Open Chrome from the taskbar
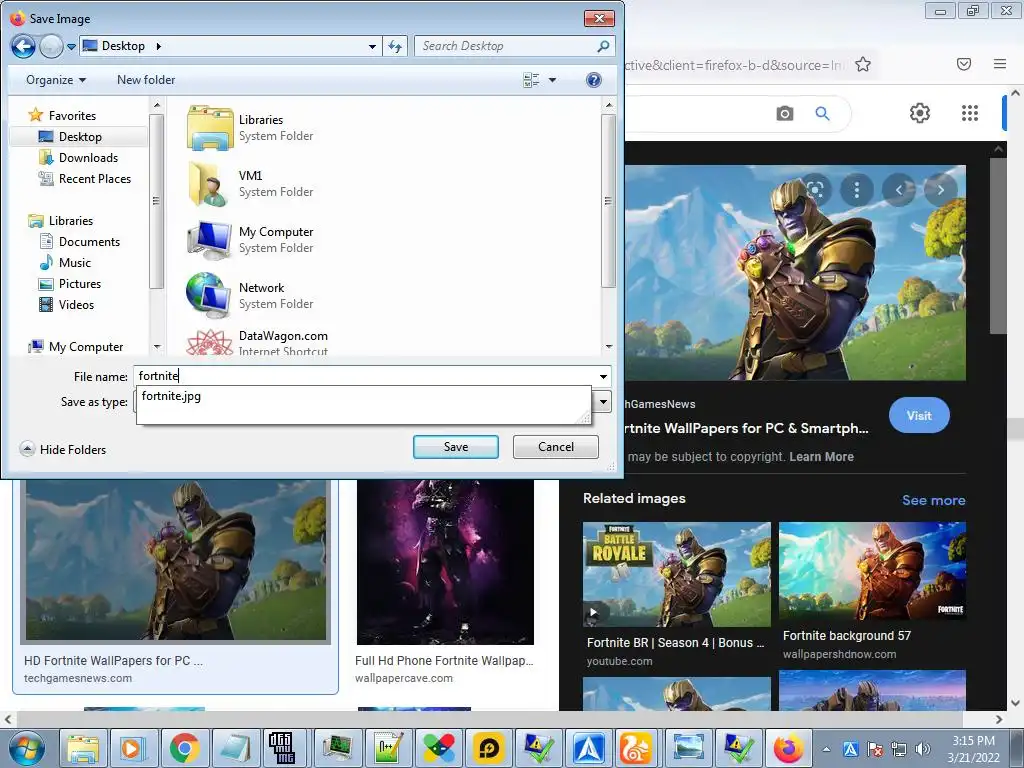Screen dimensions: 1024x768 point(184,748)
